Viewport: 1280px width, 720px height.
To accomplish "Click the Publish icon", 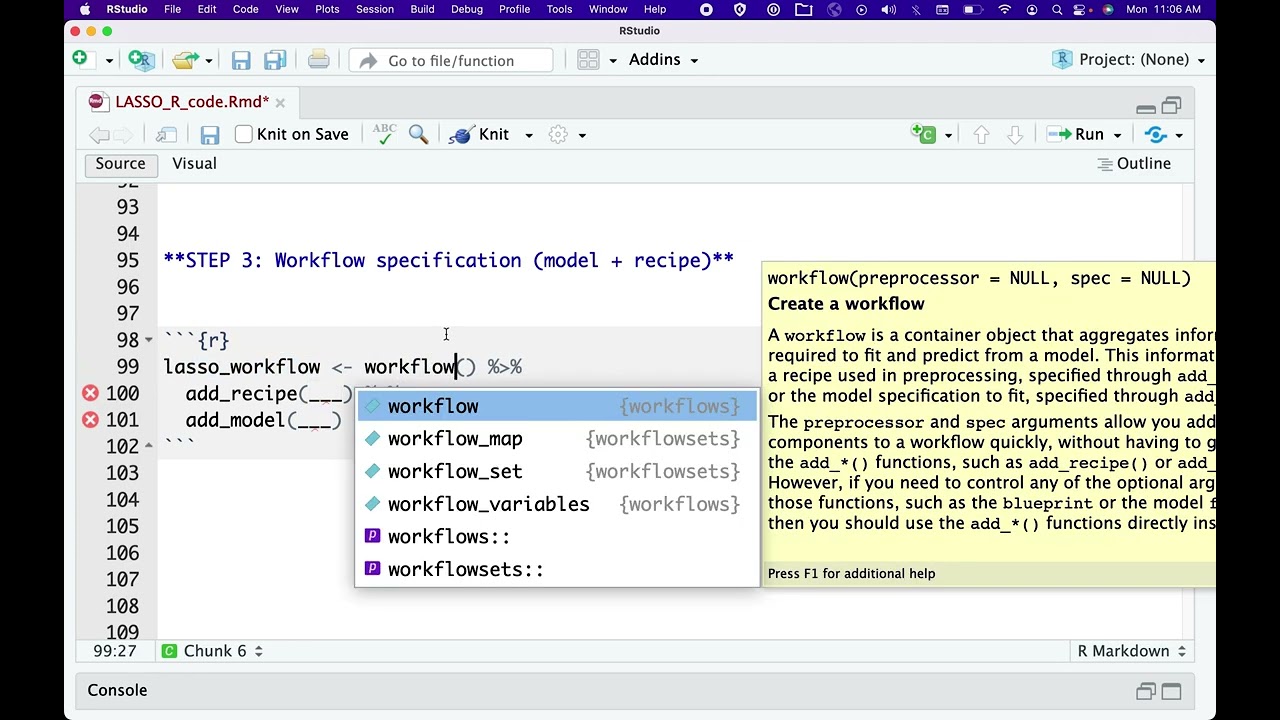I will pyautogui.click(x=1156, y=135).
